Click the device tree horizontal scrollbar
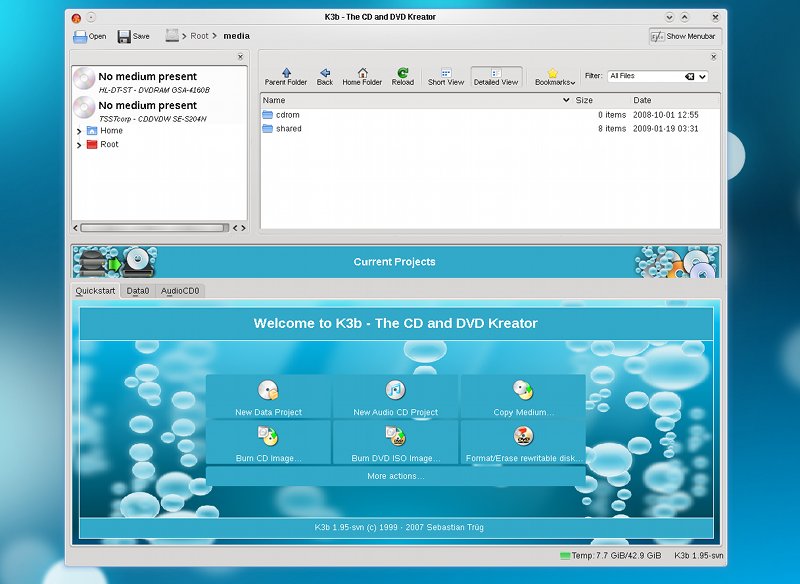 (154, 228)
